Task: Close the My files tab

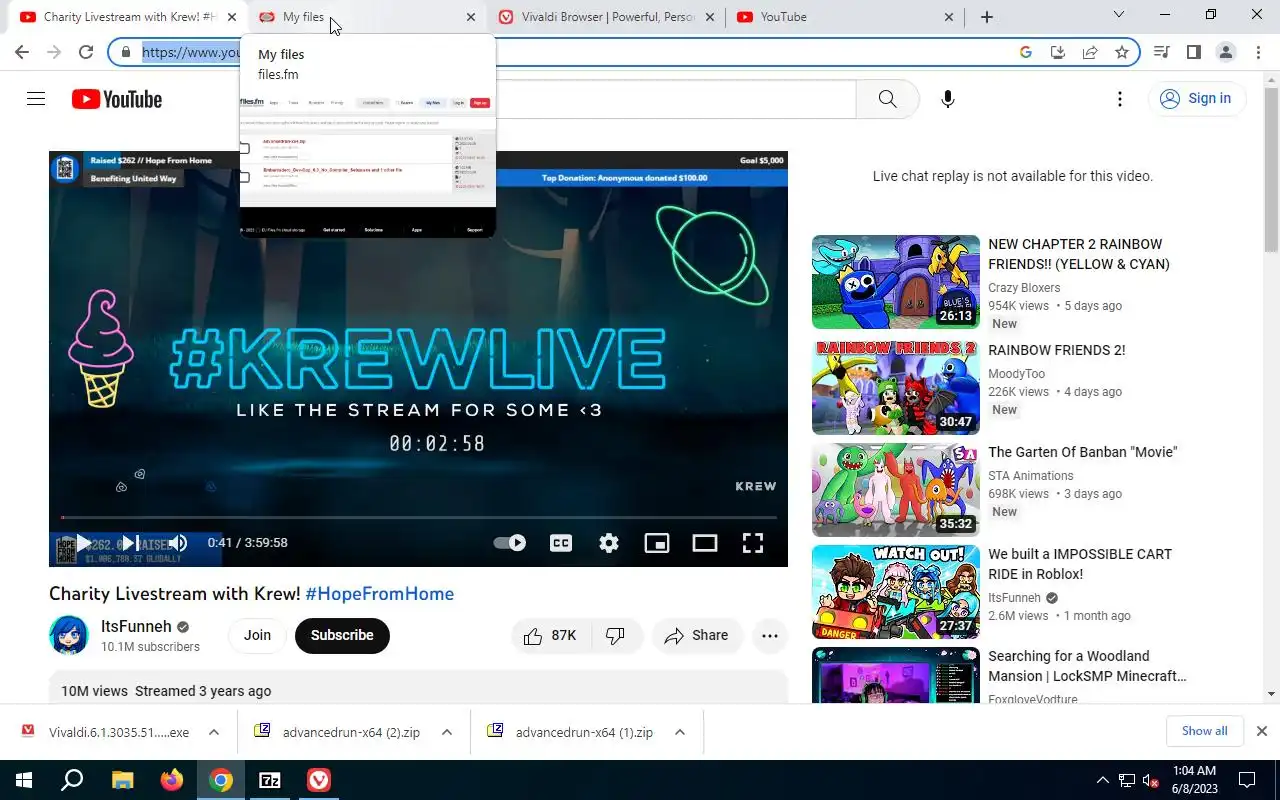Action: point(471,17)
